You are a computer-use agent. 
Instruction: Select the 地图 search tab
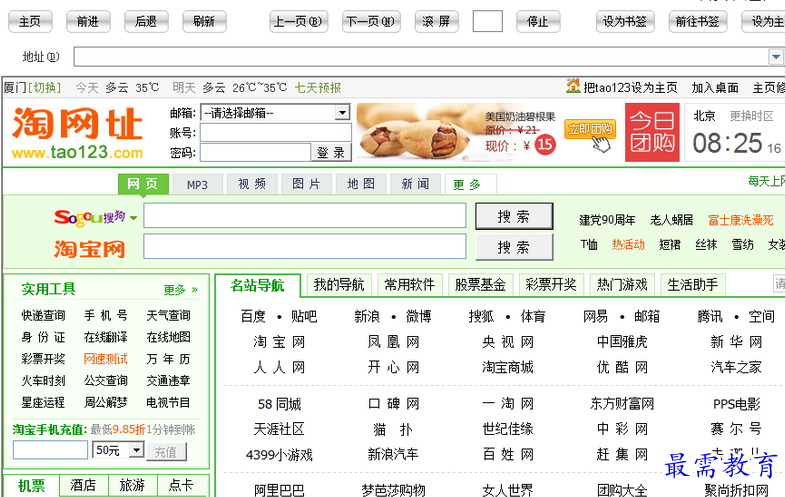pyautogui.click(x=361, y=185)
